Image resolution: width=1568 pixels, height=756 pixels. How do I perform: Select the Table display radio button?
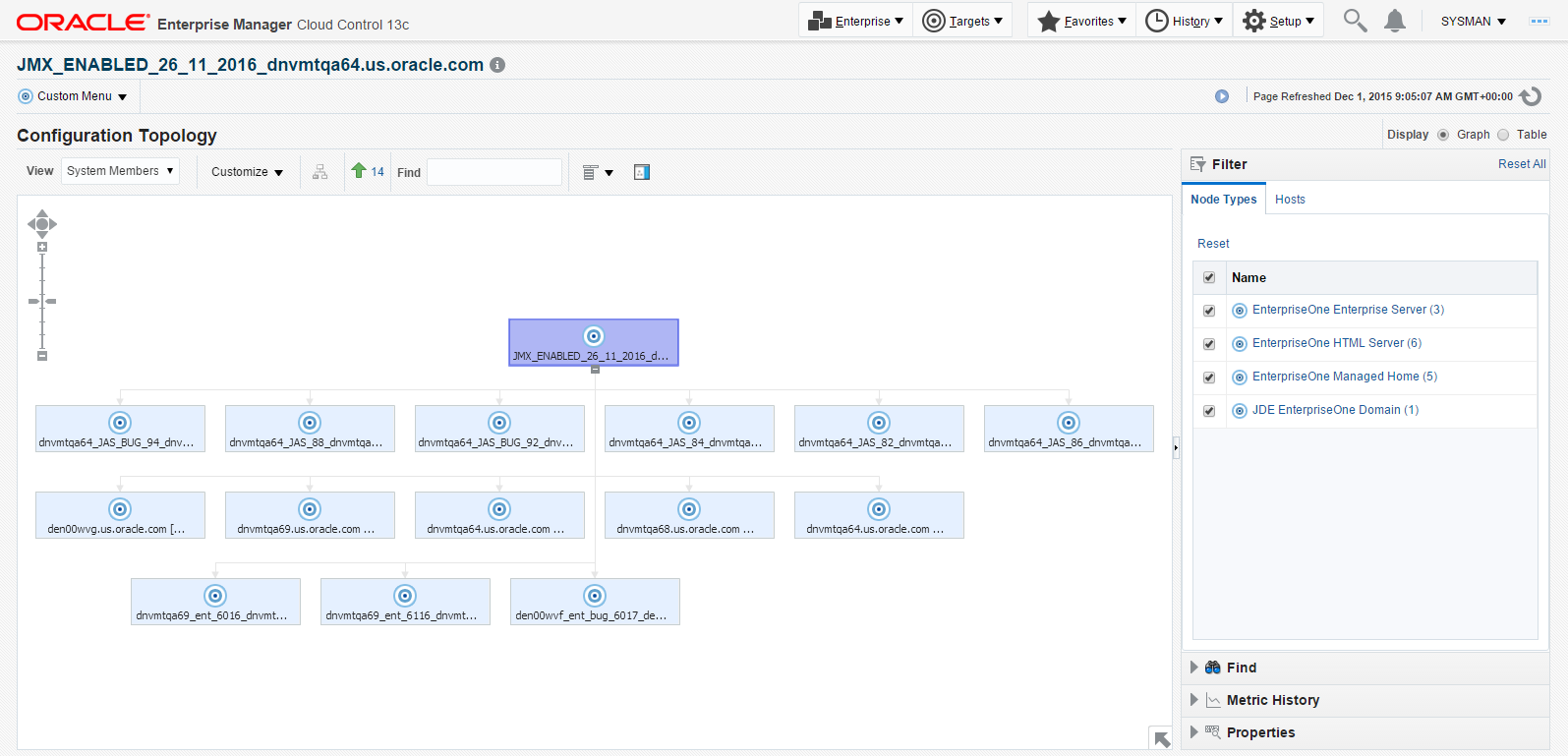pos(1503,135)
